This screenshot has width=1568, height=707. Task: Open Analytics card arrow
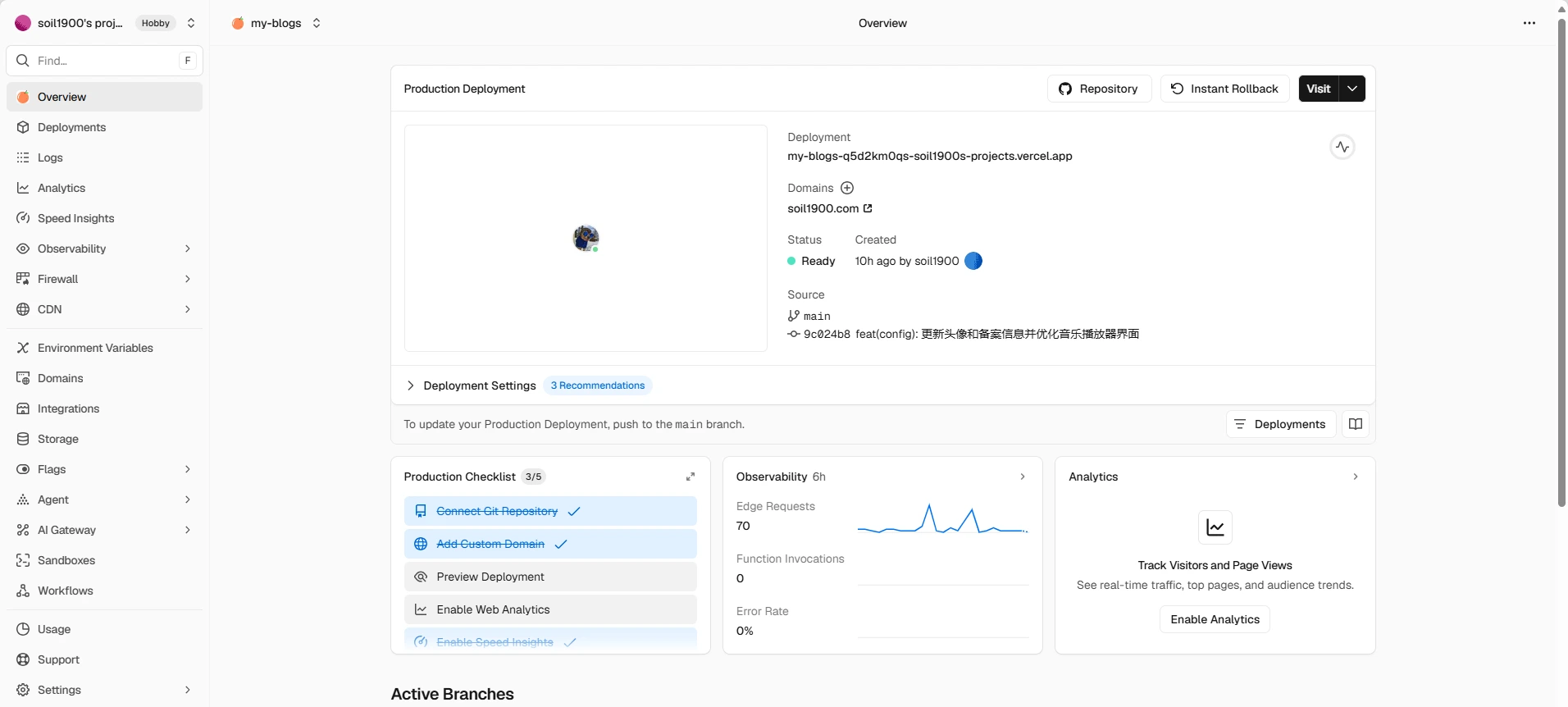tap(1356, 477)
